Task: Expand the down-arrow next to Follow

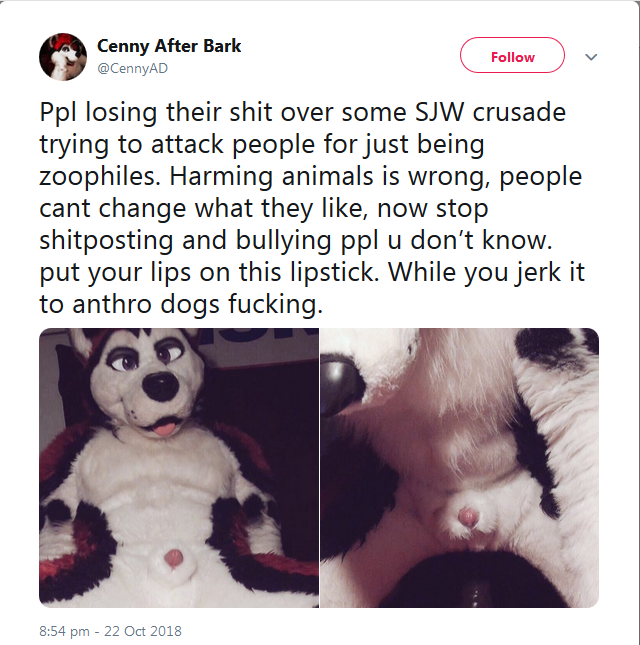Action: pos(591,57)
